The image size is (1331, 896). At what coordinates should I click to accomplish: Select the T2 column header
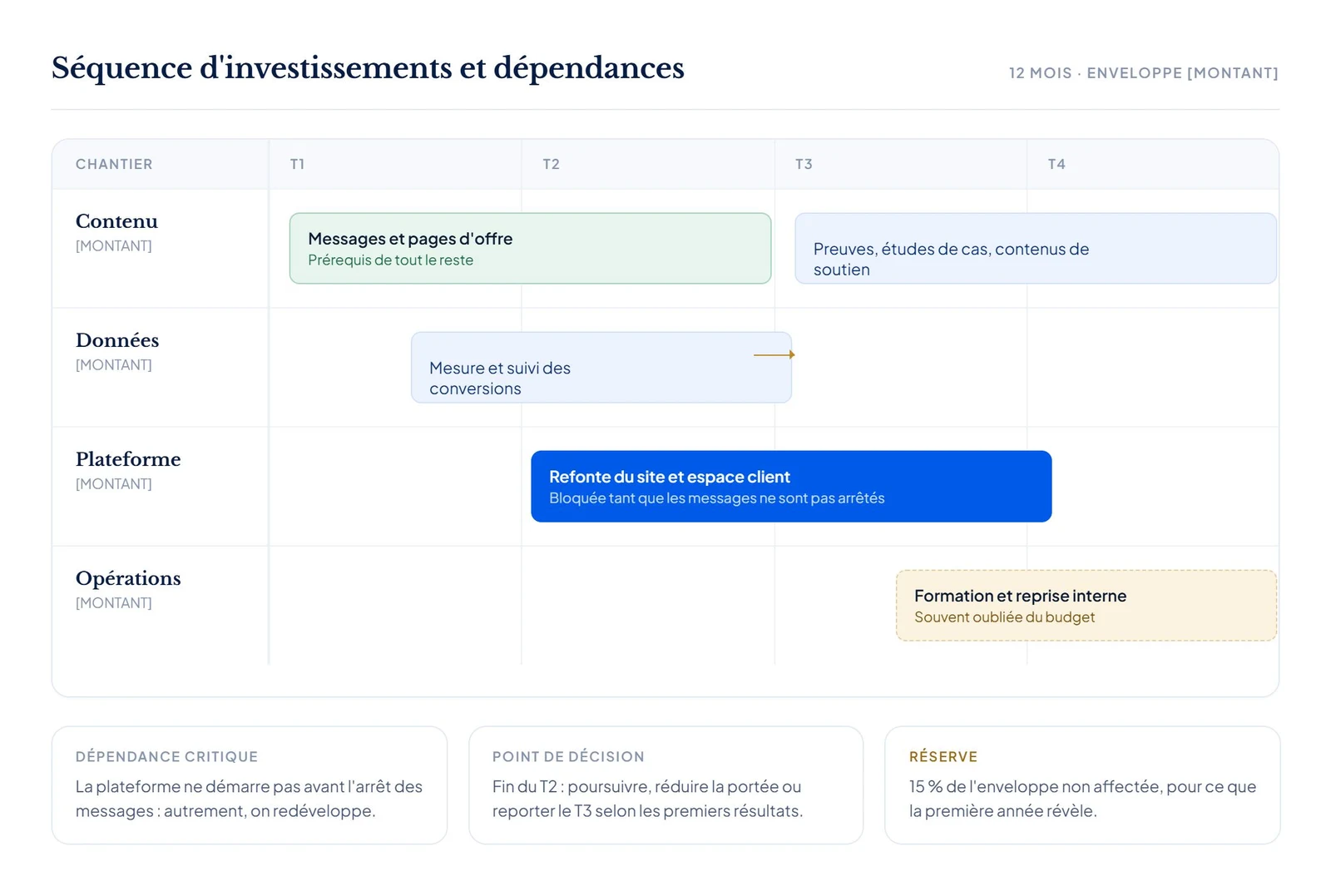click(551, 165)
